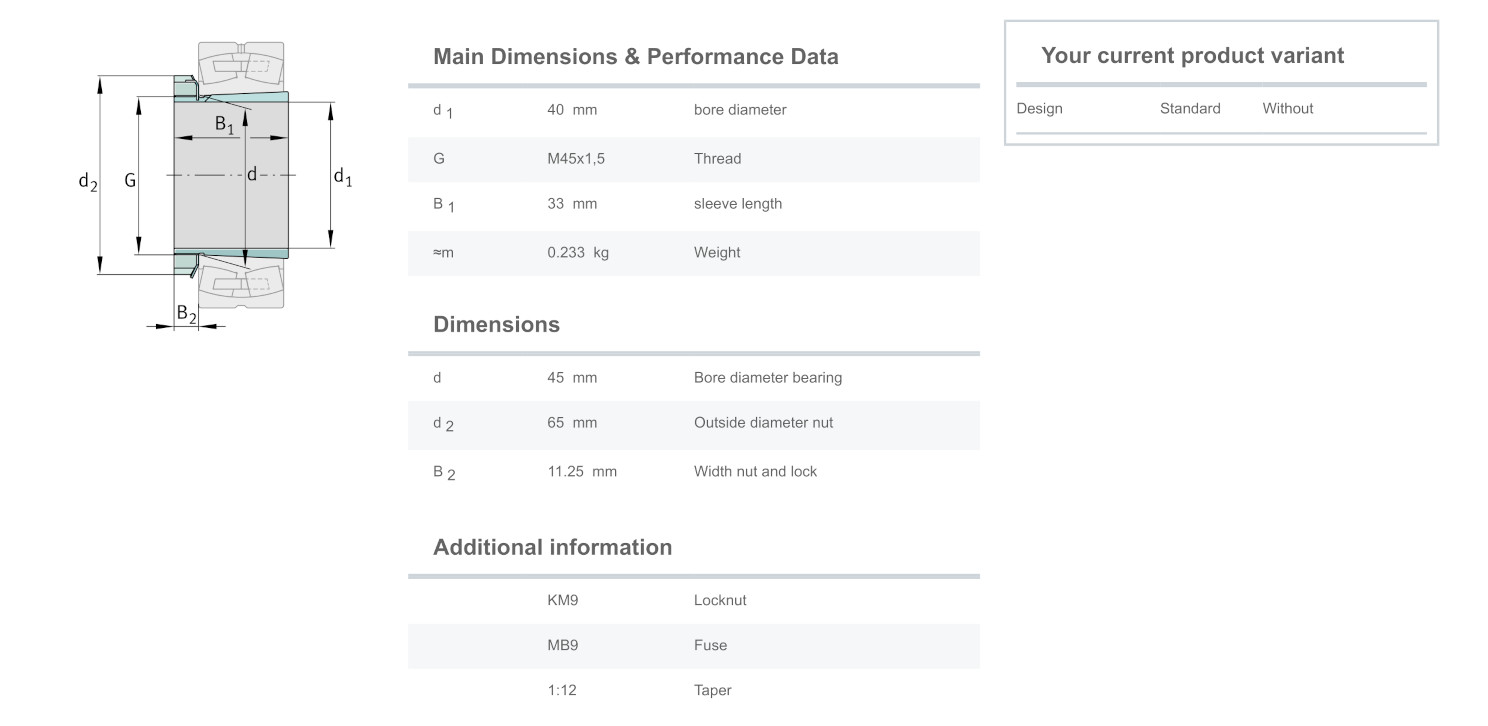Click the Dimensions section heading
1488x726 pixels.
point(496,325)
